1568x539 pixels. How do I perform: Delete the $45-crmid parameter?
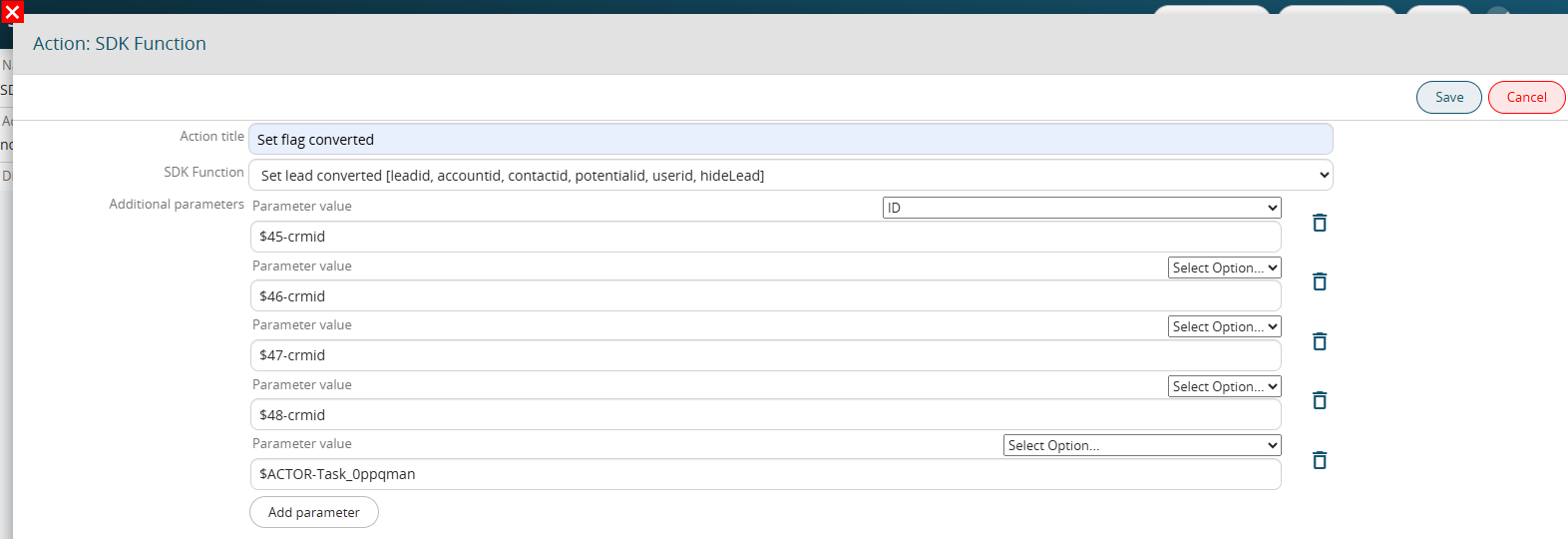1319,223
